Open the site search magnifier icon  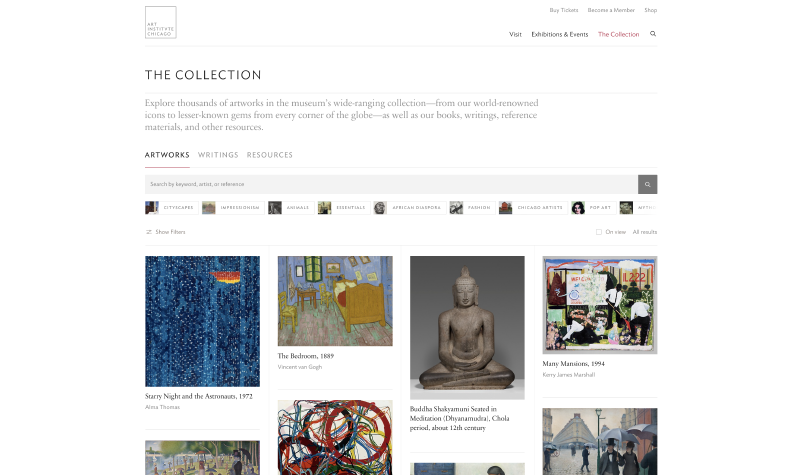point(653,34)
